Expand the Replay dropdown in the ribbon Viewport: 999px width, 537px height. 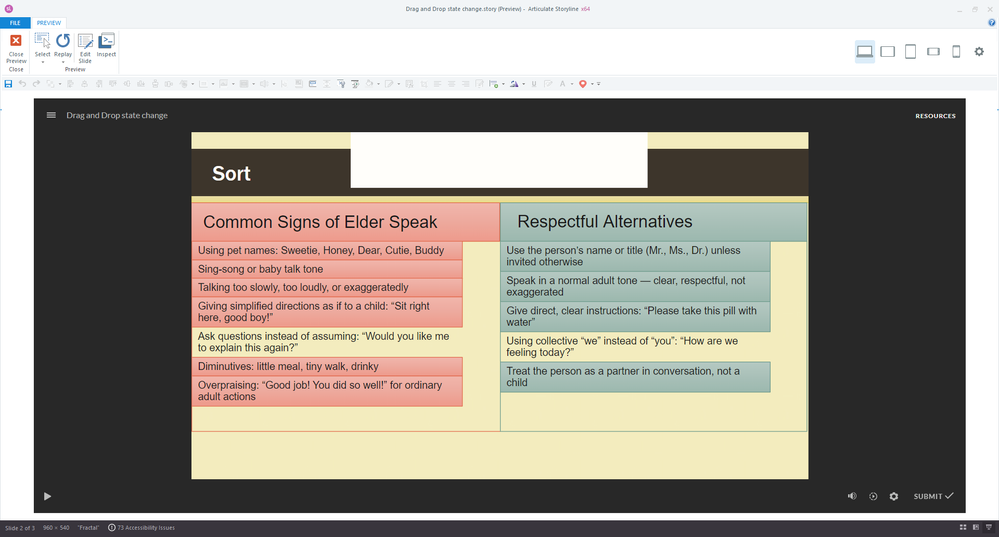tap(63, 61)
